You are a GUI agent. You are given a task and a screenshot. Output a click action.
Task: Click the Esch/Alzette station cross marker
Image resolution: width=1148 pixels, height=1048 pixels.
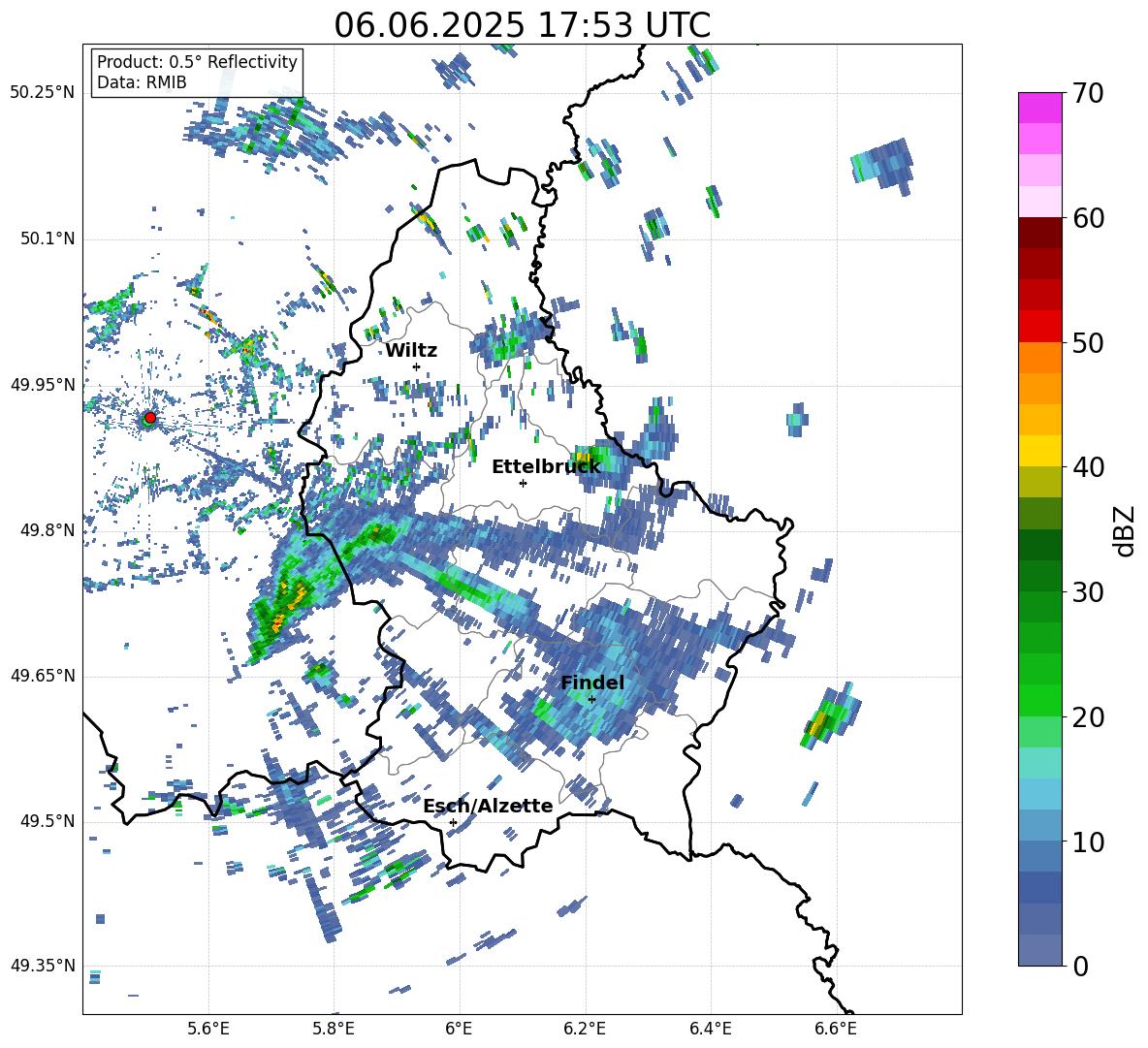pos(453,822)
